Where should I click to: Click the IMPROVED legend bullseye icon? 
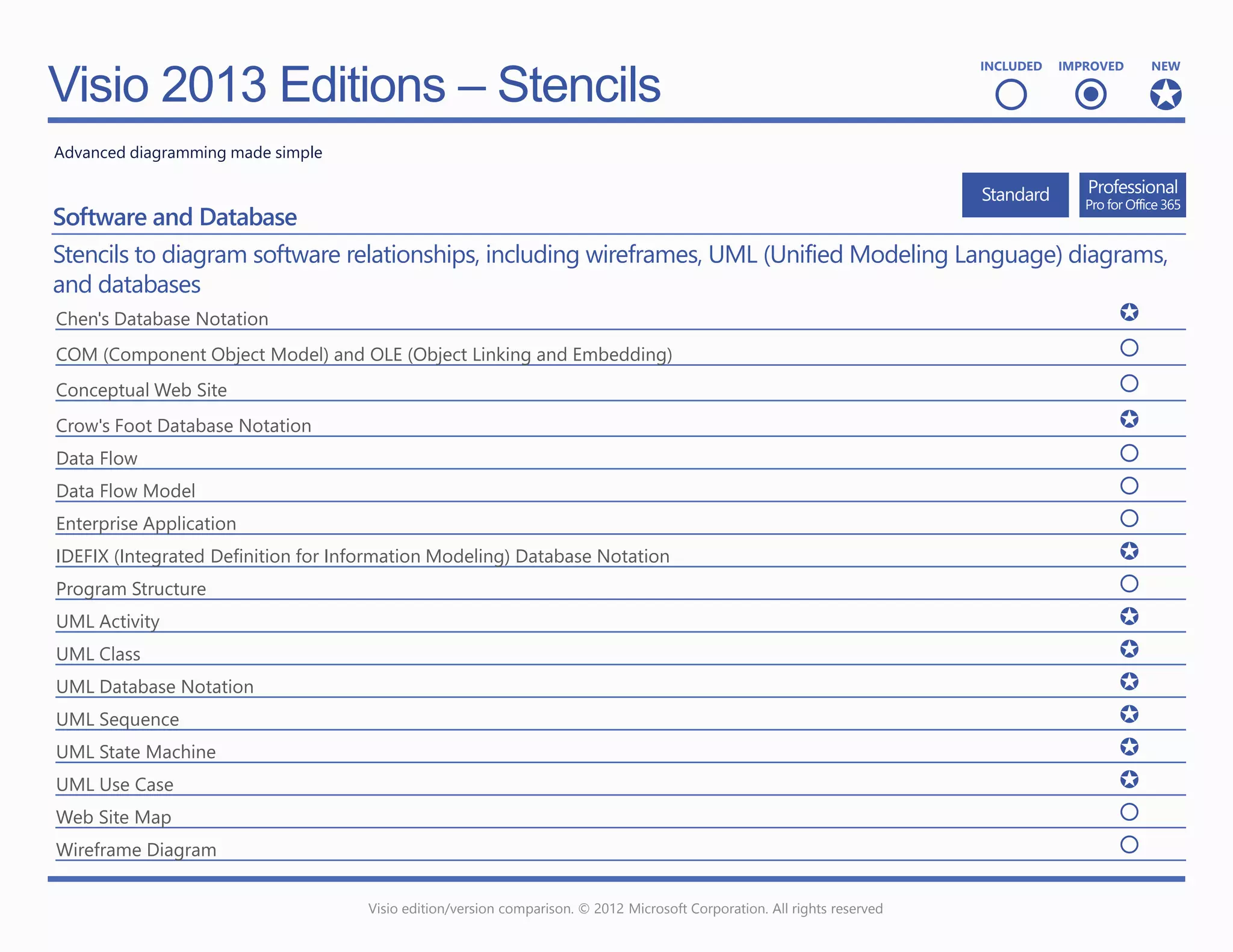click(x=1090, y=95)
